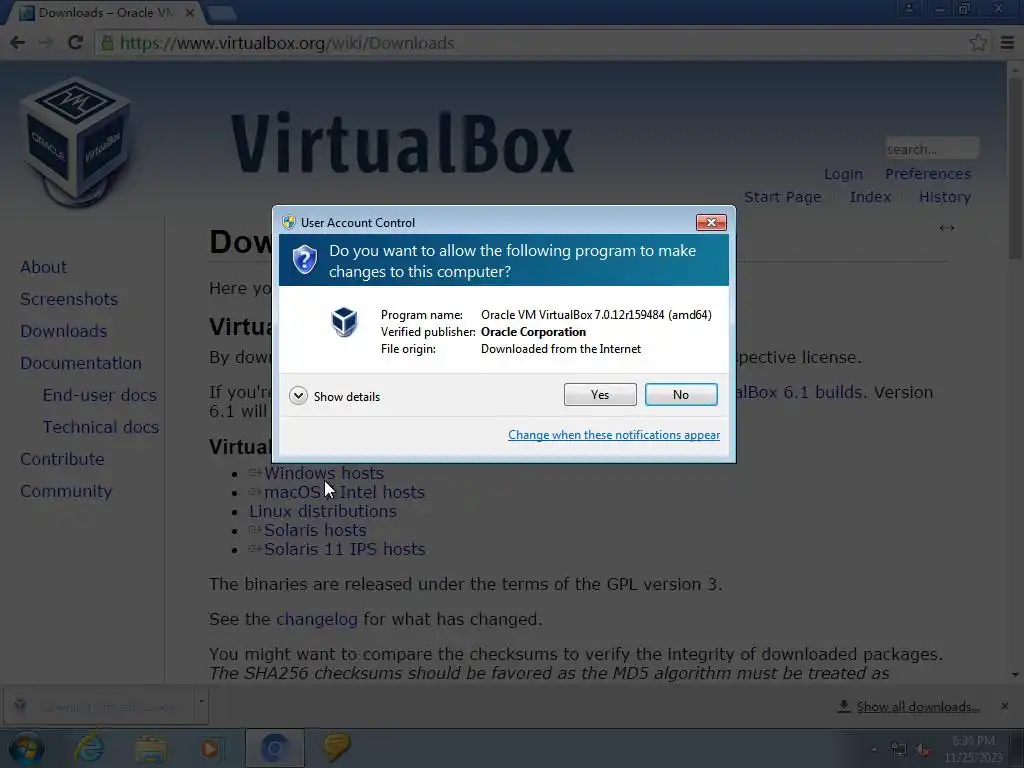Screen dimensions: 1024x768
Task: Open About in the sidebar
Action: point(44,267)
